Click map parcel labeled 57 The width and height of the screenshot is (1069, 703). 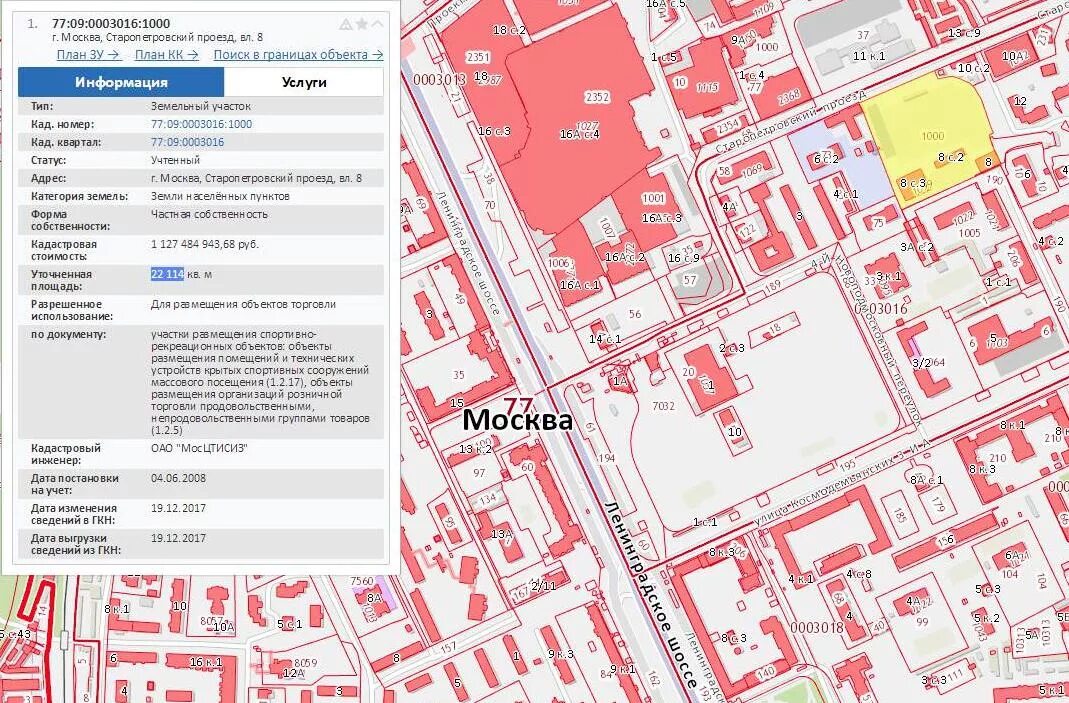pyautogui.click(x=691, y=280)
